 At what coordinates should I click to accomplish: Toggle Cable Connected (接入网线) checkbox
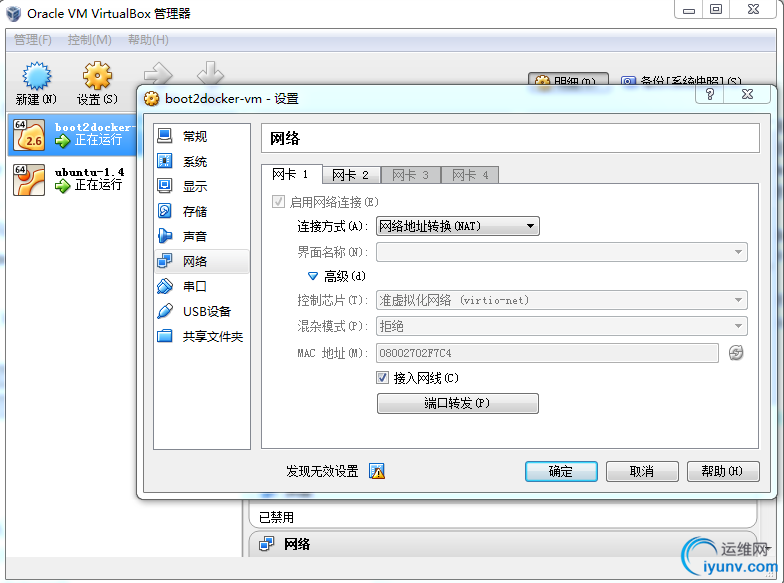(x=382, y=378)
